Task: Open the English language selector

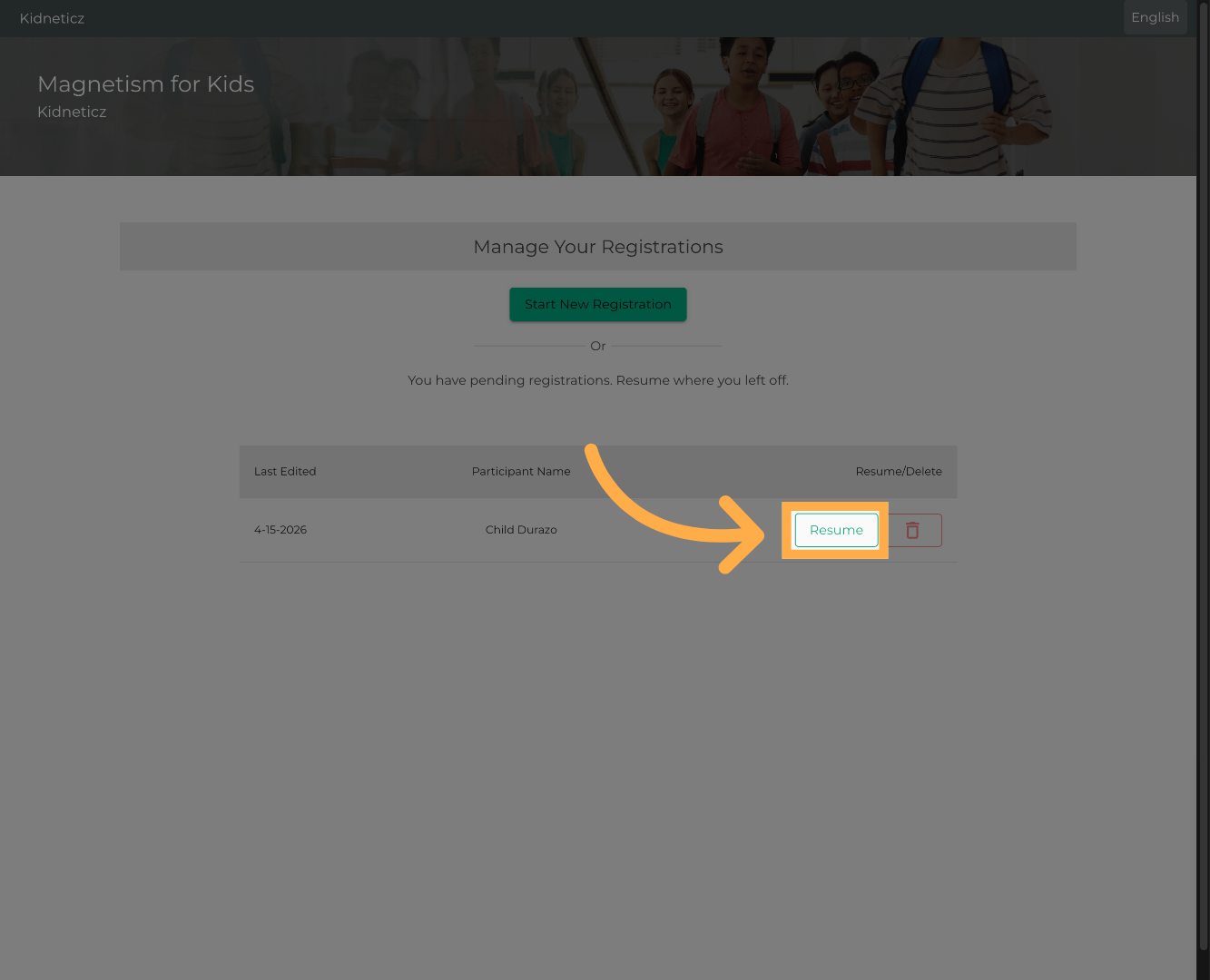Action: click(1155, 17)
